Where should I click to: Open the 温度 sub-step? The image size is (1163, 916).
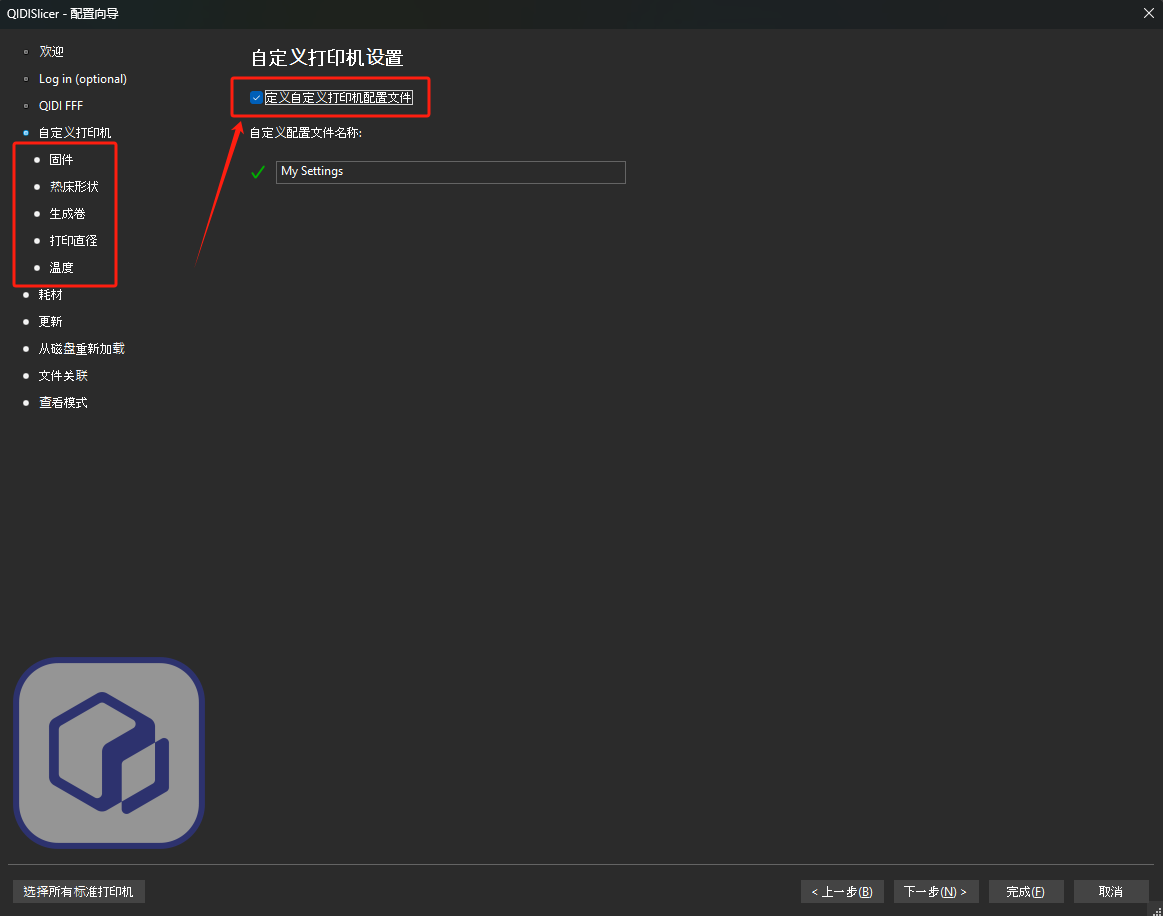coord(61,268)
